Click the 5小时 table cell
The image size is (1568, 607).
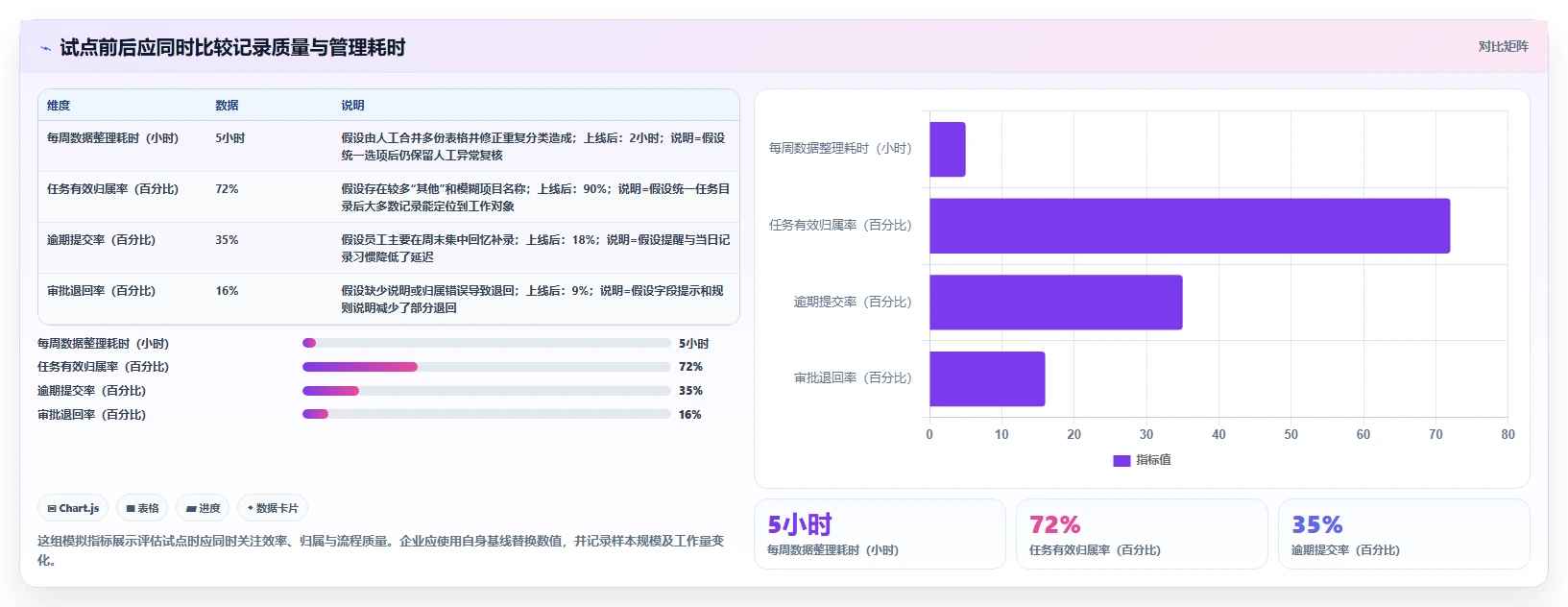229,138
